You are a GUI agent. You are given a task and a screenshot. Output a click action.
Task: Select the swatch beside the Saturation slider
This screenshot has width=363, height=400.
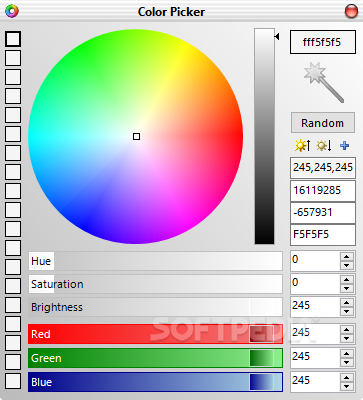coord(13,286)
